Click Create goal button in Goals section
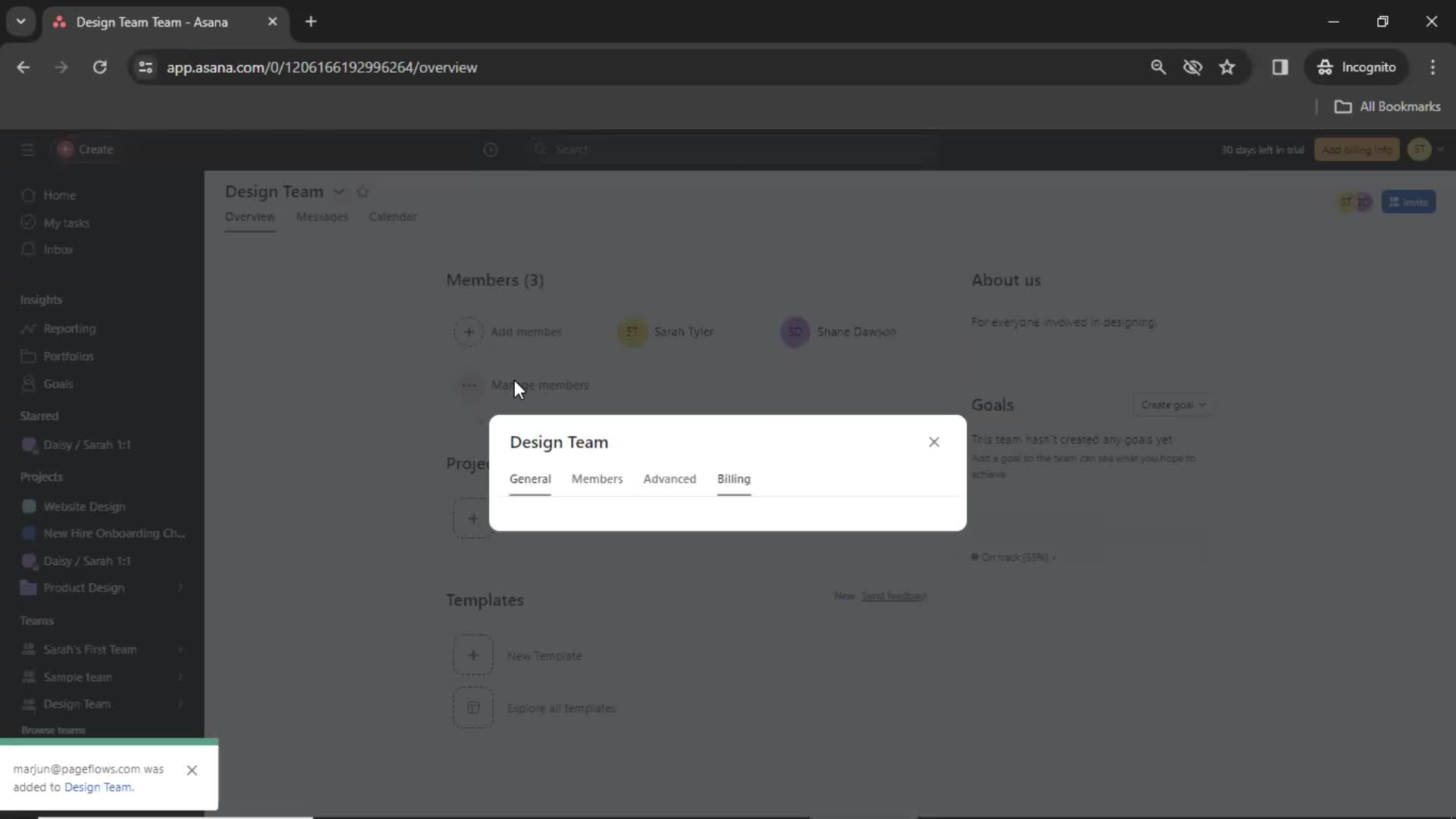The image size is (1456, 819). [x=1172, y=405]
